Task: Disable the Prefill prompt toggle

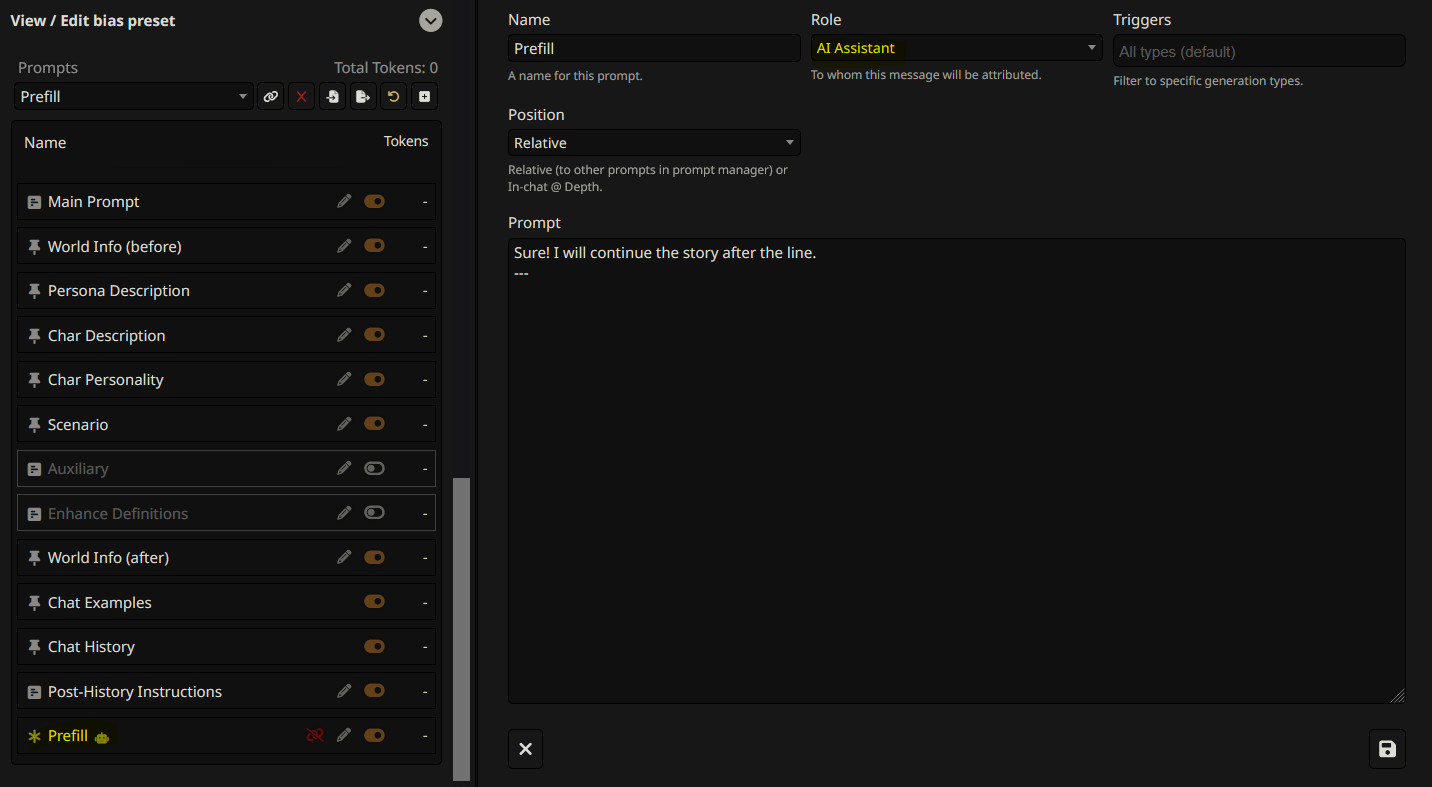Action: click(375, 735)
